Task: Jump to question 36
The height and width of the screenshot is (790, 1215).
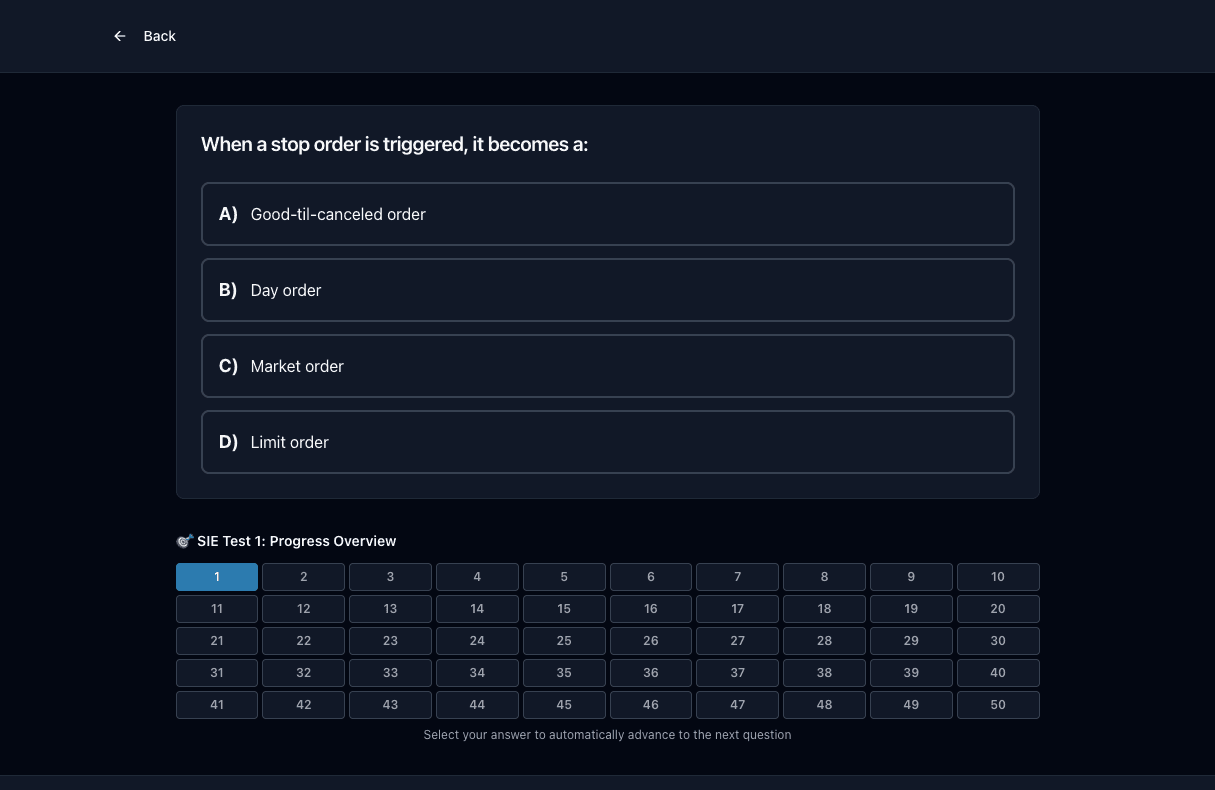Action: (651, 673)
